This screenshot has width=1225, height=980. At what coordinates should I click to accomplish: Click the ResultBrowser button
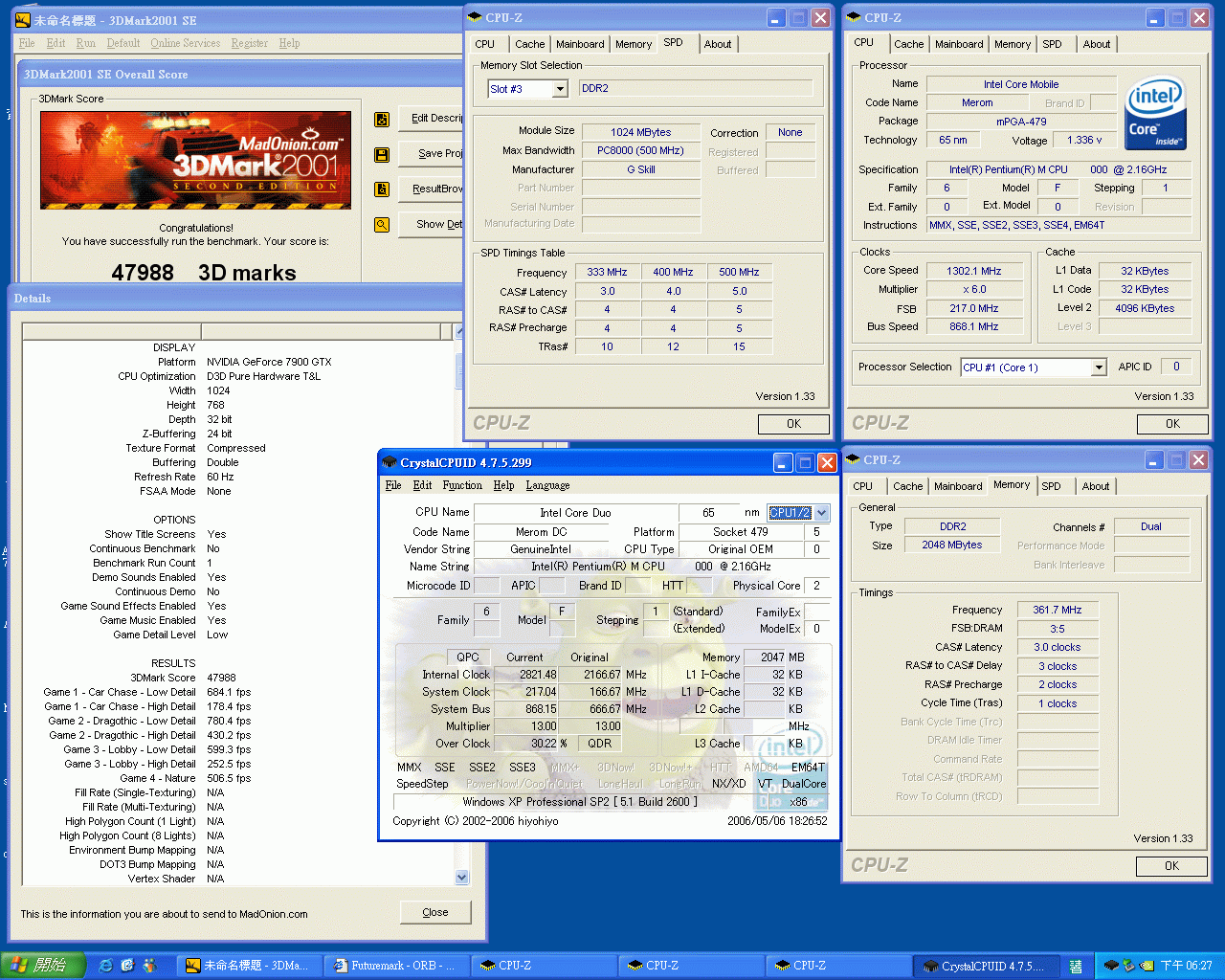(431, 189)
